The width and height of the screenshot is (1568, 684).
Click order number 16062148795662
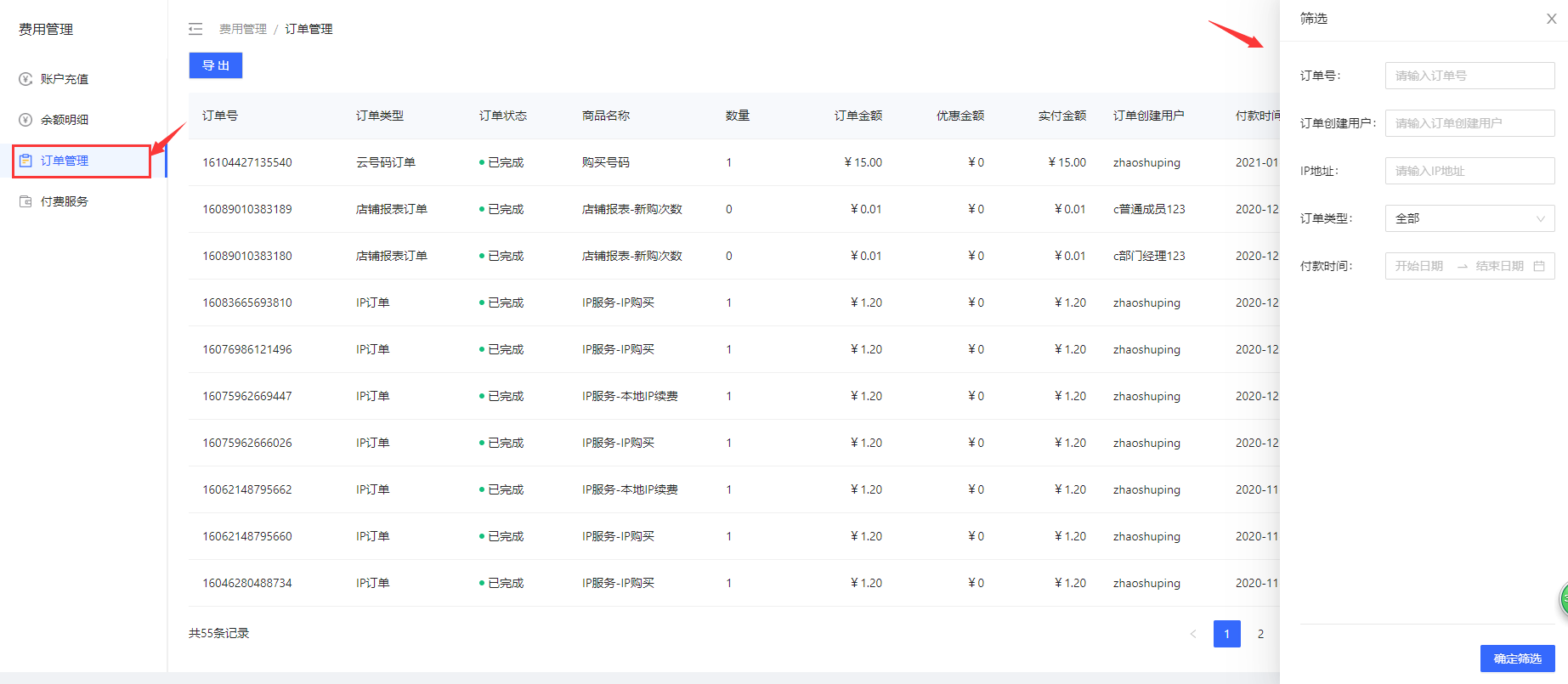pos(247,489)
